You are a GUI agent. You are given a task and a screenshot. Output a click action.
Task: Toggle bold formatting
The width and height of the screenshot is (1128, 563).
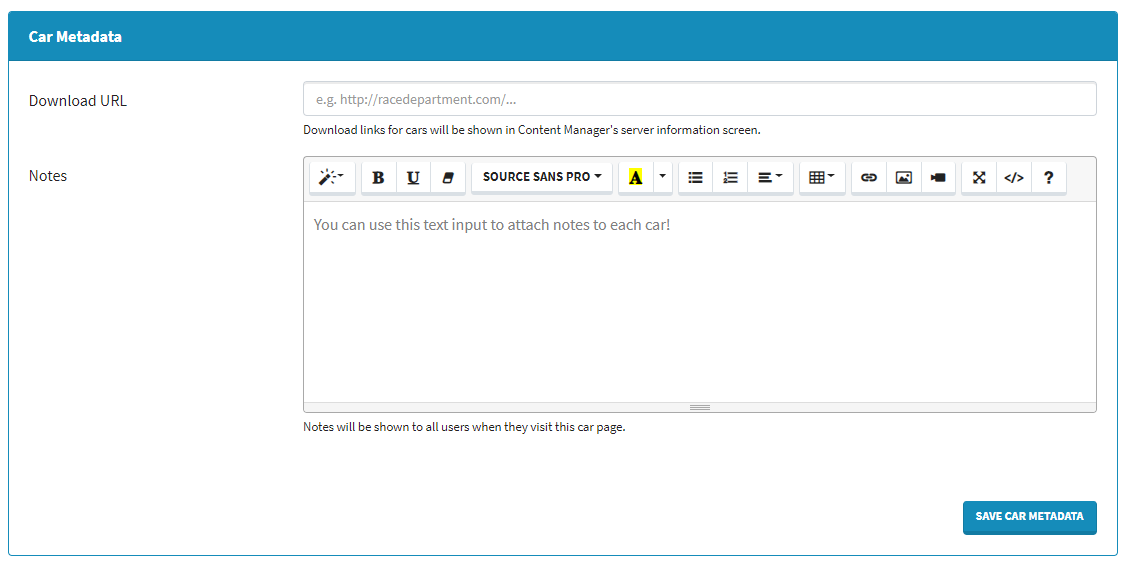[378, 177]
